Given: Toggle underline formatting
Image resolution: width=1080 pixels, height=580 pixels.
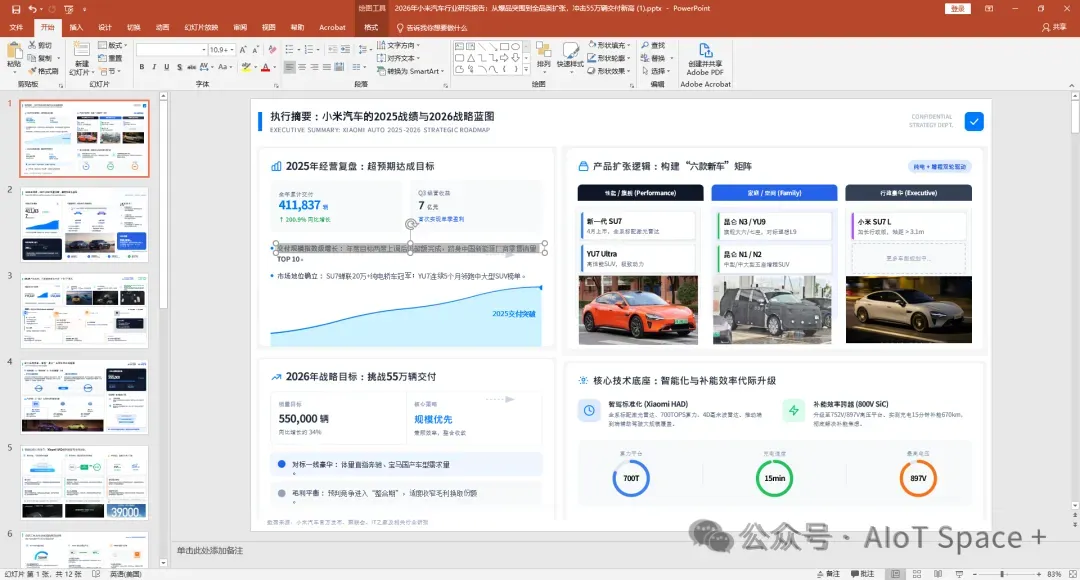Looking at the screenshot, I should click(x=167, y=67).
